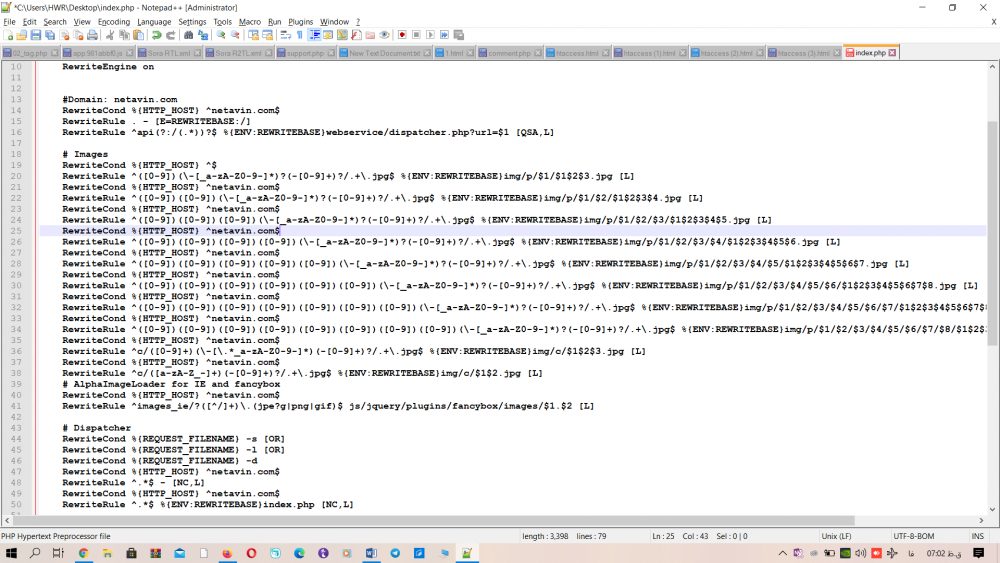Image resolution: width=1000 pixels, height=563 pixels.
Task: Click the volume icon in system tray
Action: [860, 553]
